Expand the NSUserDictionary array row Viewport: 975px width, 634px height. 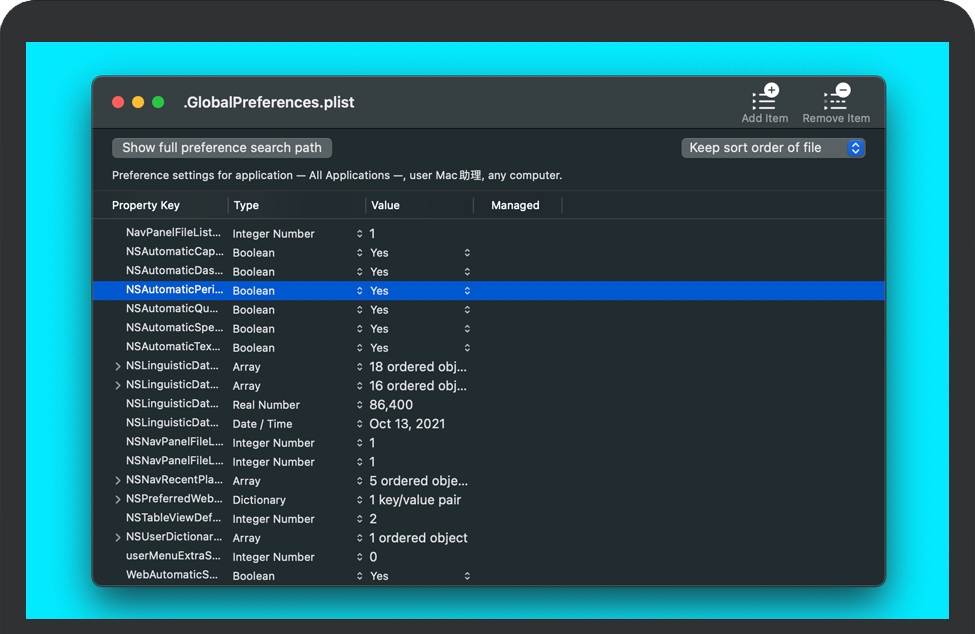click(x=118, y=538)
